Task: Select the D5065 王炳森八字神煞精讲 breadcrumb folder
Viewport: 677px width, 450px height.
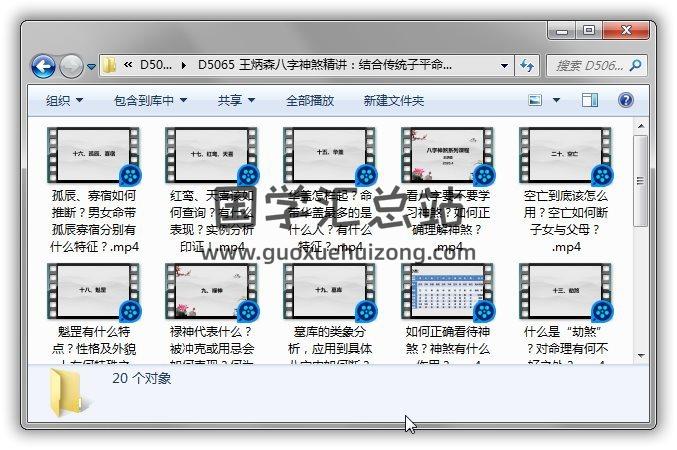Action: coord(325,65)
